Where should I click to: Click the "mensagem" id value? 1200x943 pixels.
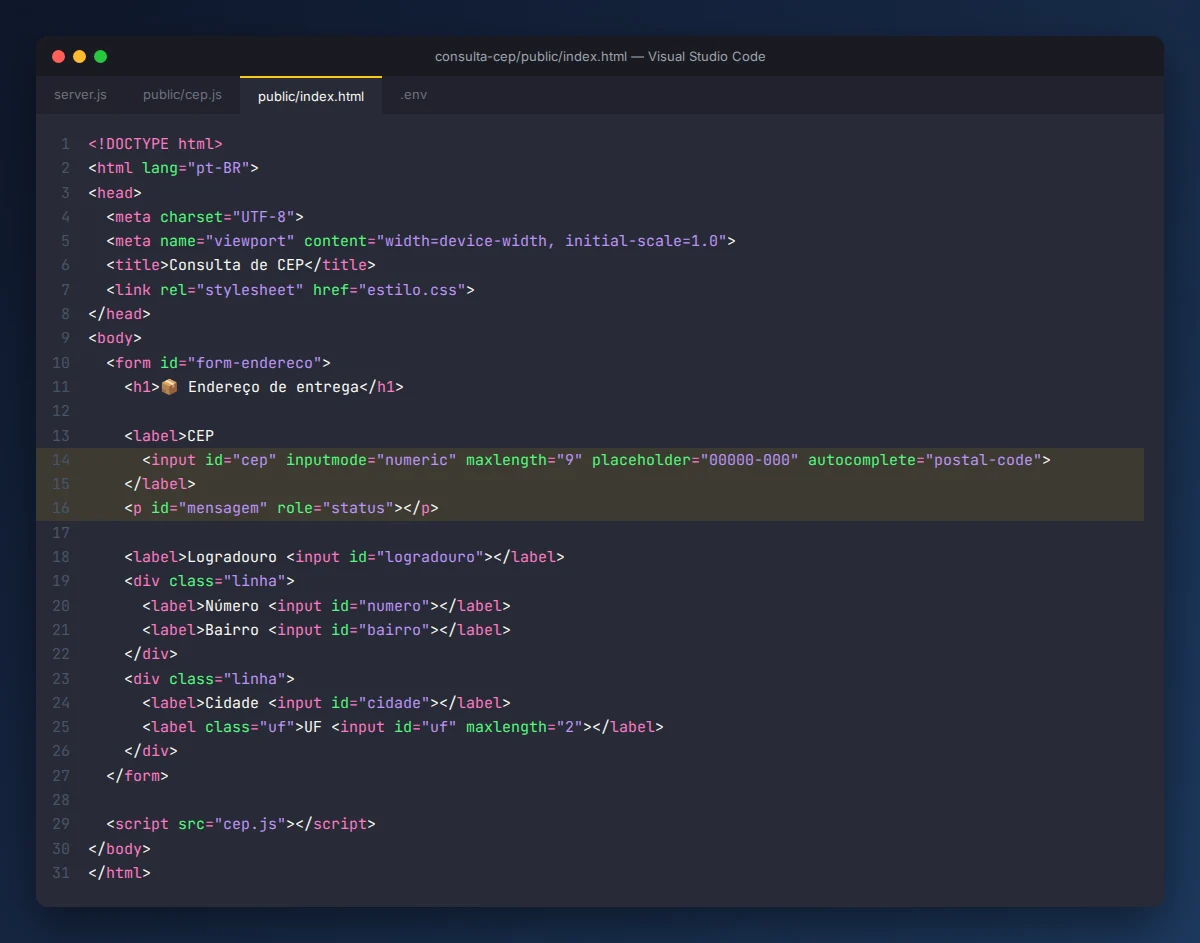pos(223,508)
